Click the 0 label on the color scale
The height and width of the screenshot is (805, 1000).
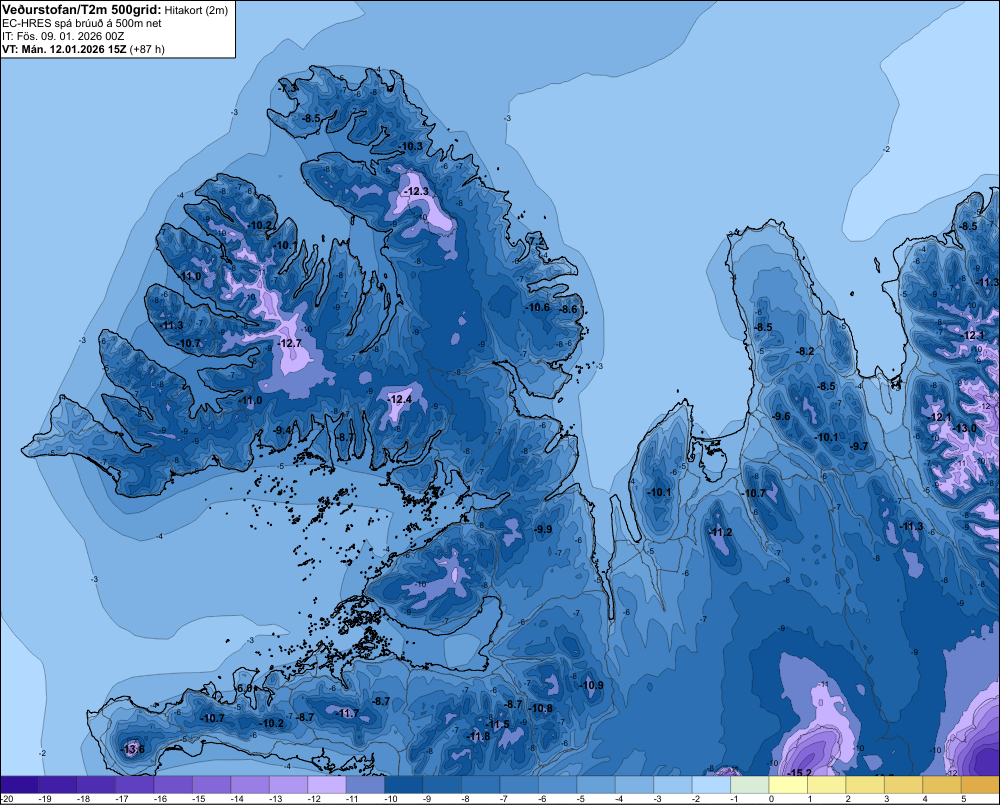point(771,799)
